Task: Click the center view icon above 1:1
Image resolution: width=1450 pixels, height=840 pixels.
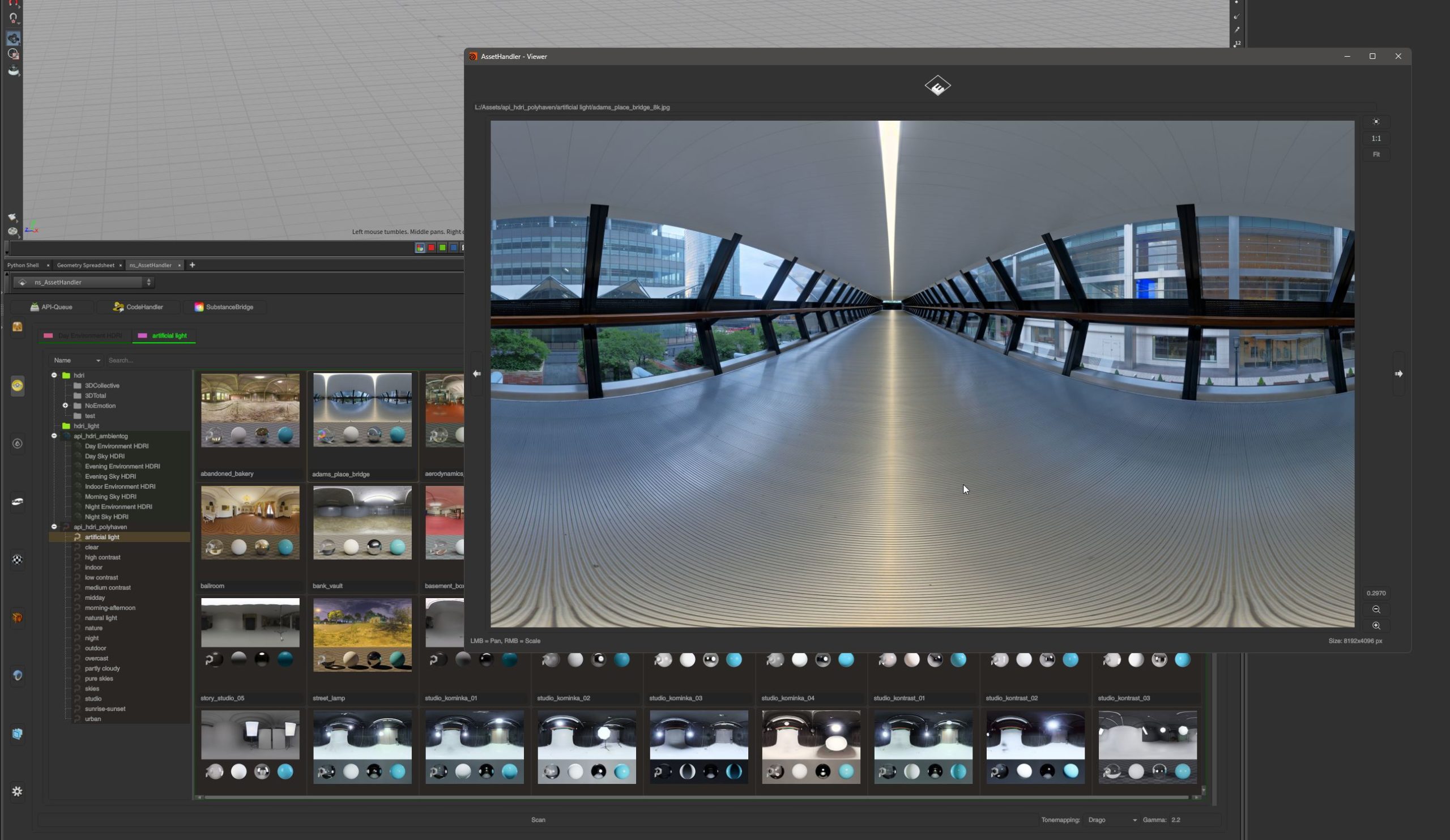Action: (x=1376, y=122)
